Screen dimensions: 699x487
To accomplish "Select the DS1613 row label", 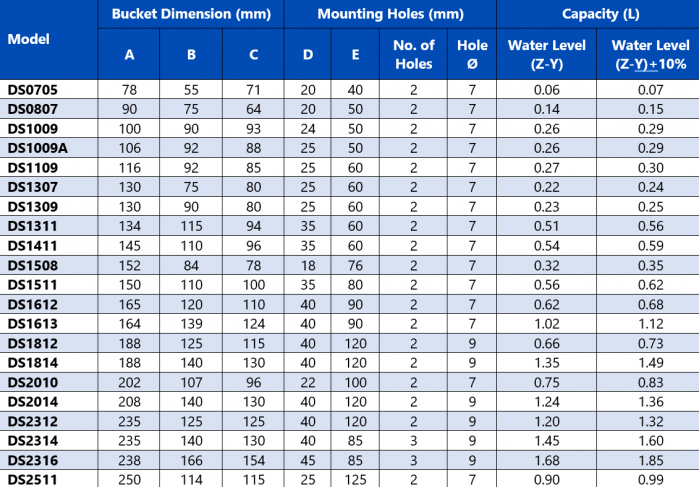I will 31,323.
